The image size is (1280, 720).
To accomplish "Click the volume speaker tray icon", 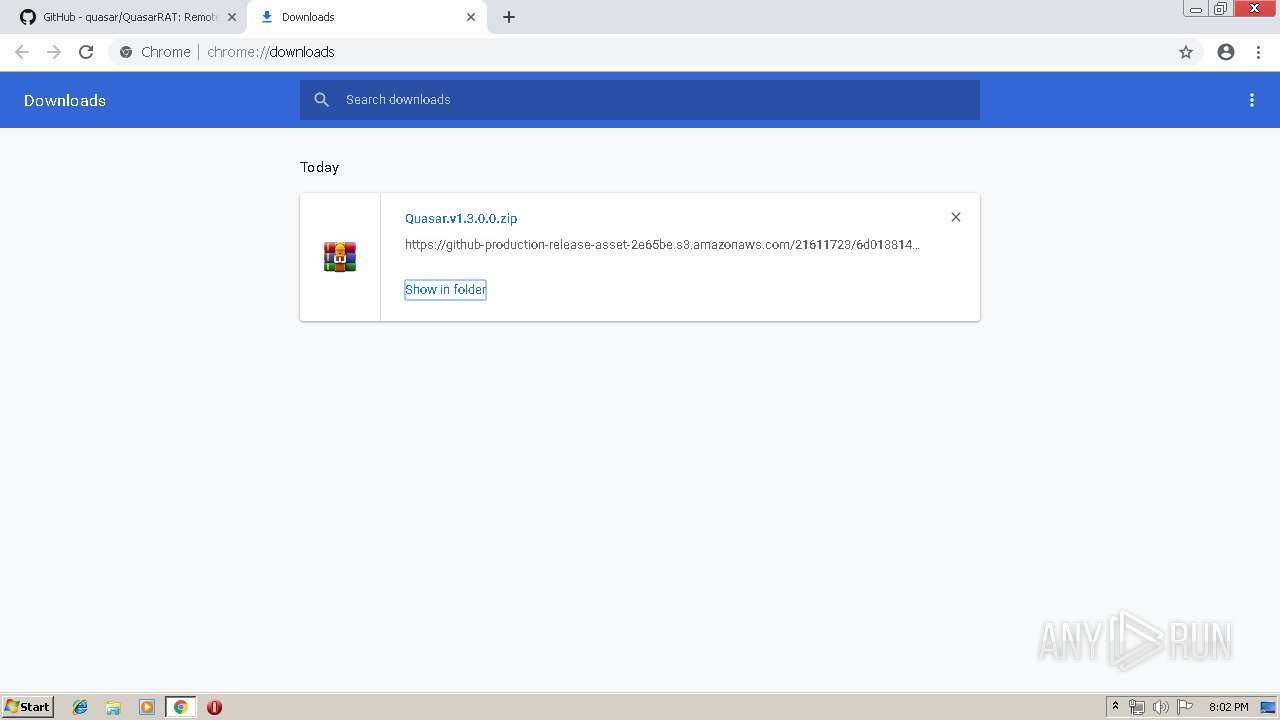I will coord(1160,707).
